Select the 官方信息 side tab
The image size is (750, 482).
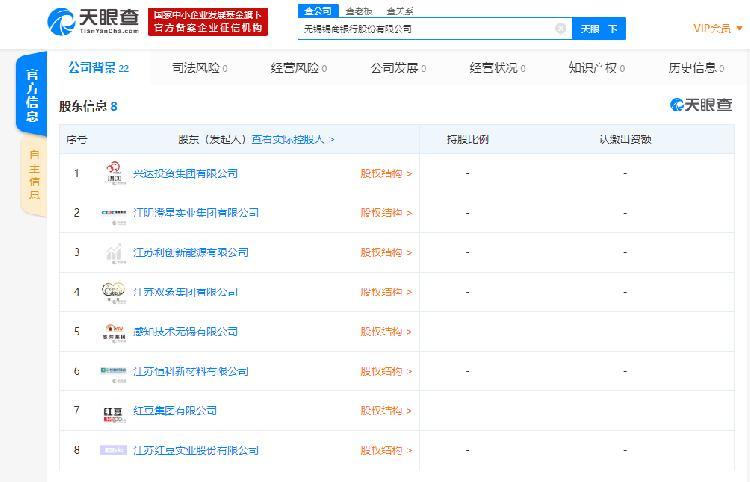pos(32,95)
